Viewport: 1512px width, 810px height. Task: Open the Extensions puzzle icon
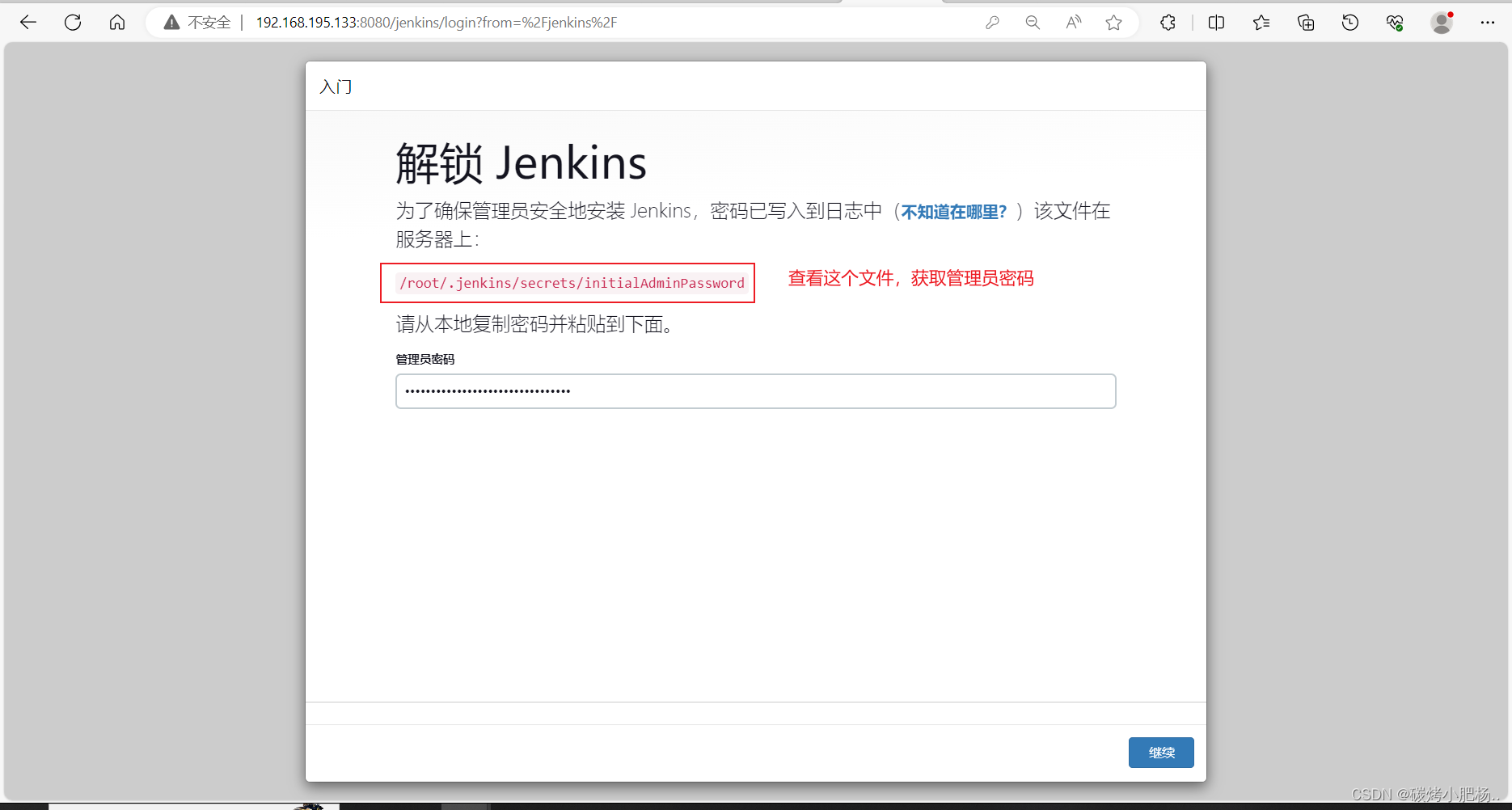pyautogui.click(x=1168, y=22)
